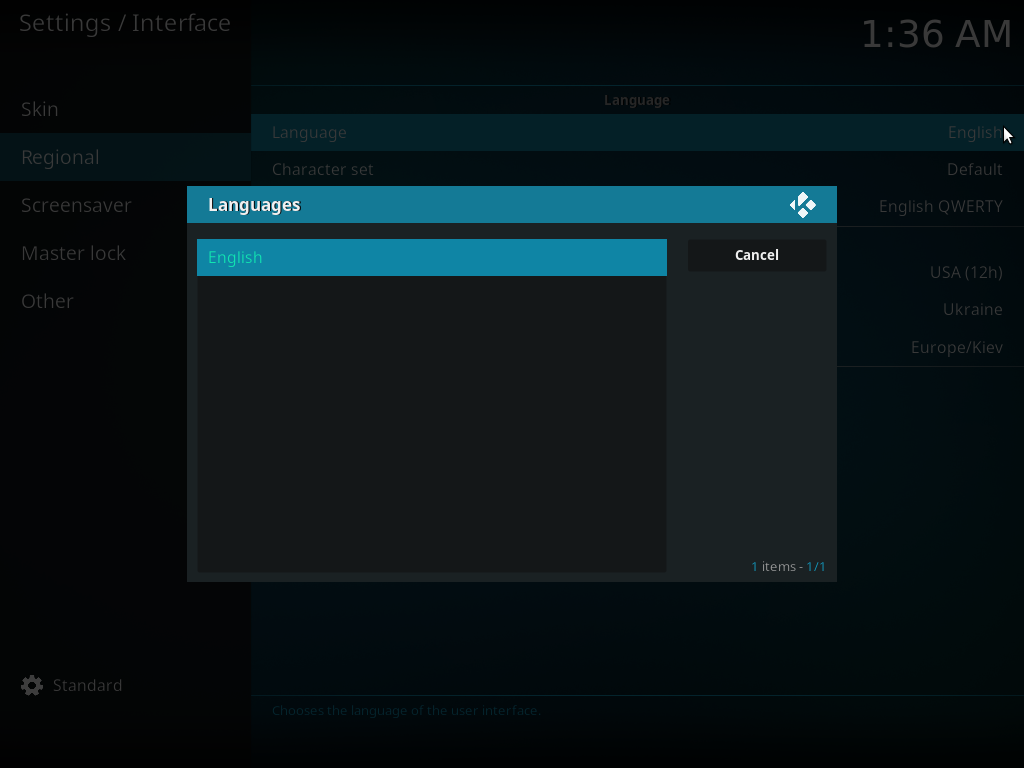Screen dimensions: 1024x768
Task: Change the Ukraine timezone country value
Action: click(x=972, y=309)
